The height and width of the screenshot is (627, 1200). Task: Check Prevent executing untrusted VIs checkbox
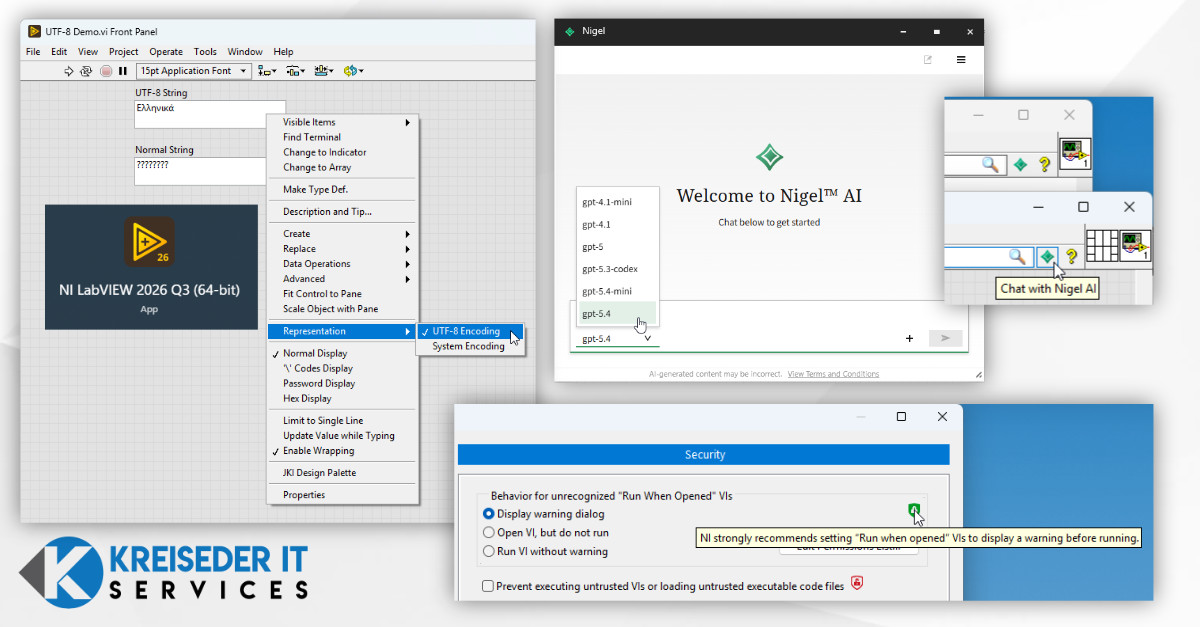[488, 586]
